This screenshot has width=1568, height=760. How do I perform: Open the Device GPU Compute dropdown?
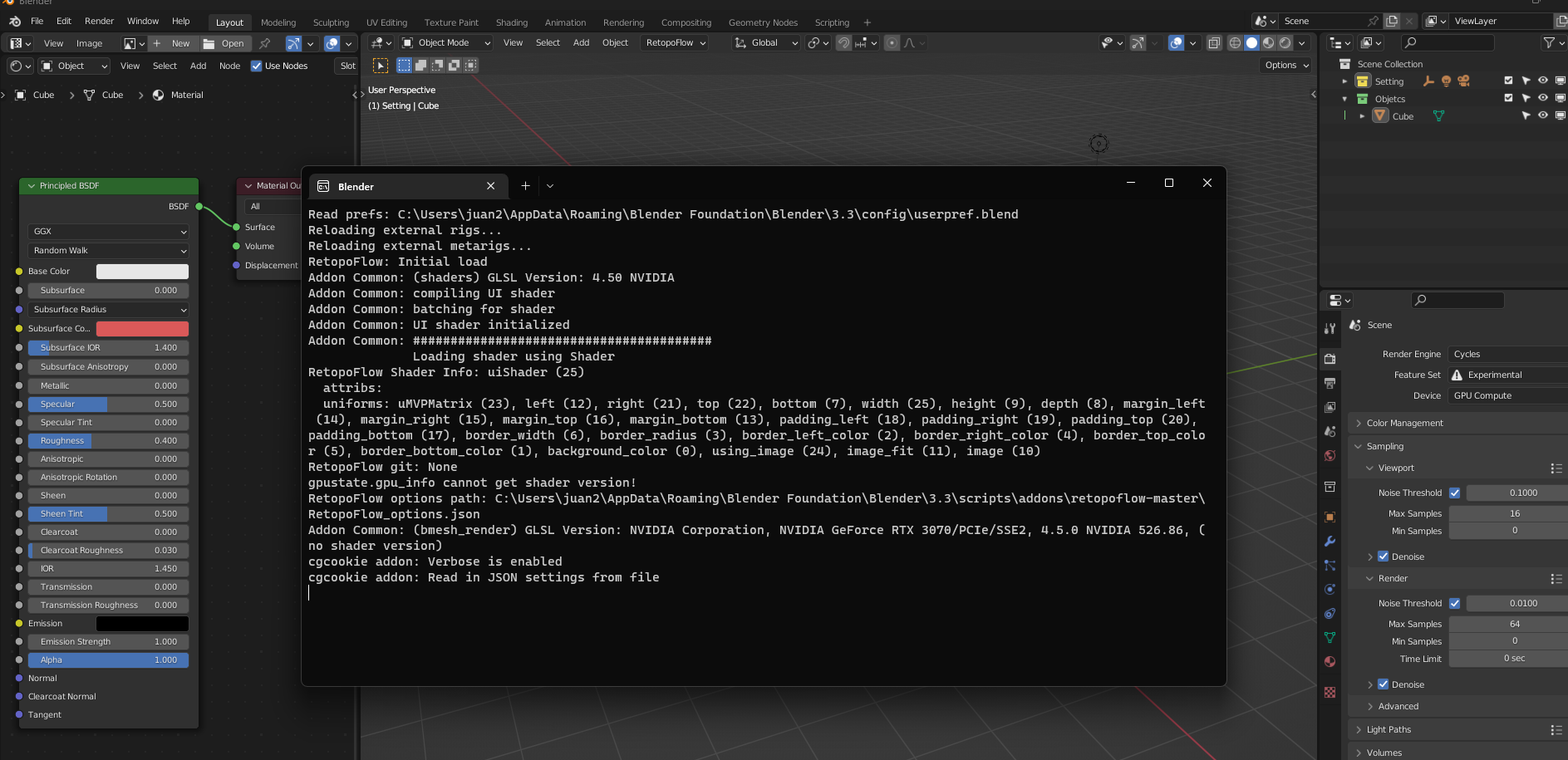pyautogui.click(x=1507, y=395)
